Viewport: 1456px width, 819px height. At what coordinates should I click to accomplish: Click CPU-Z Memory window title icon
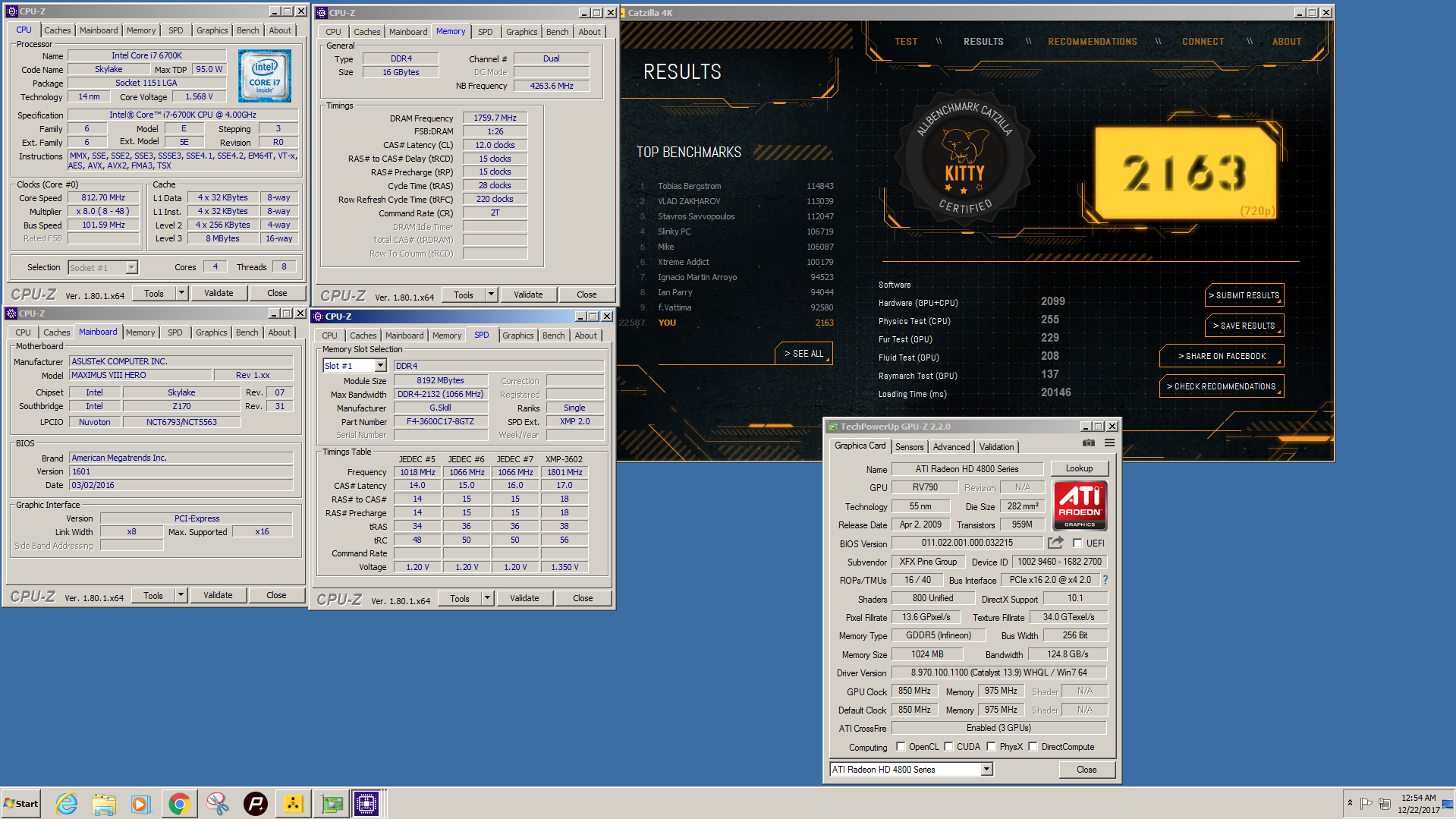[322, 13]
